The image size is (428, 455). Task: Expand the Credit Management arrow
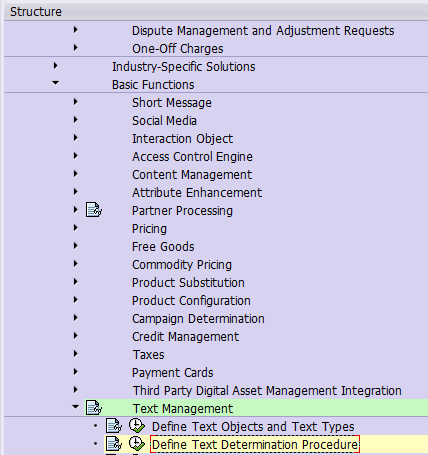point(76,336)
